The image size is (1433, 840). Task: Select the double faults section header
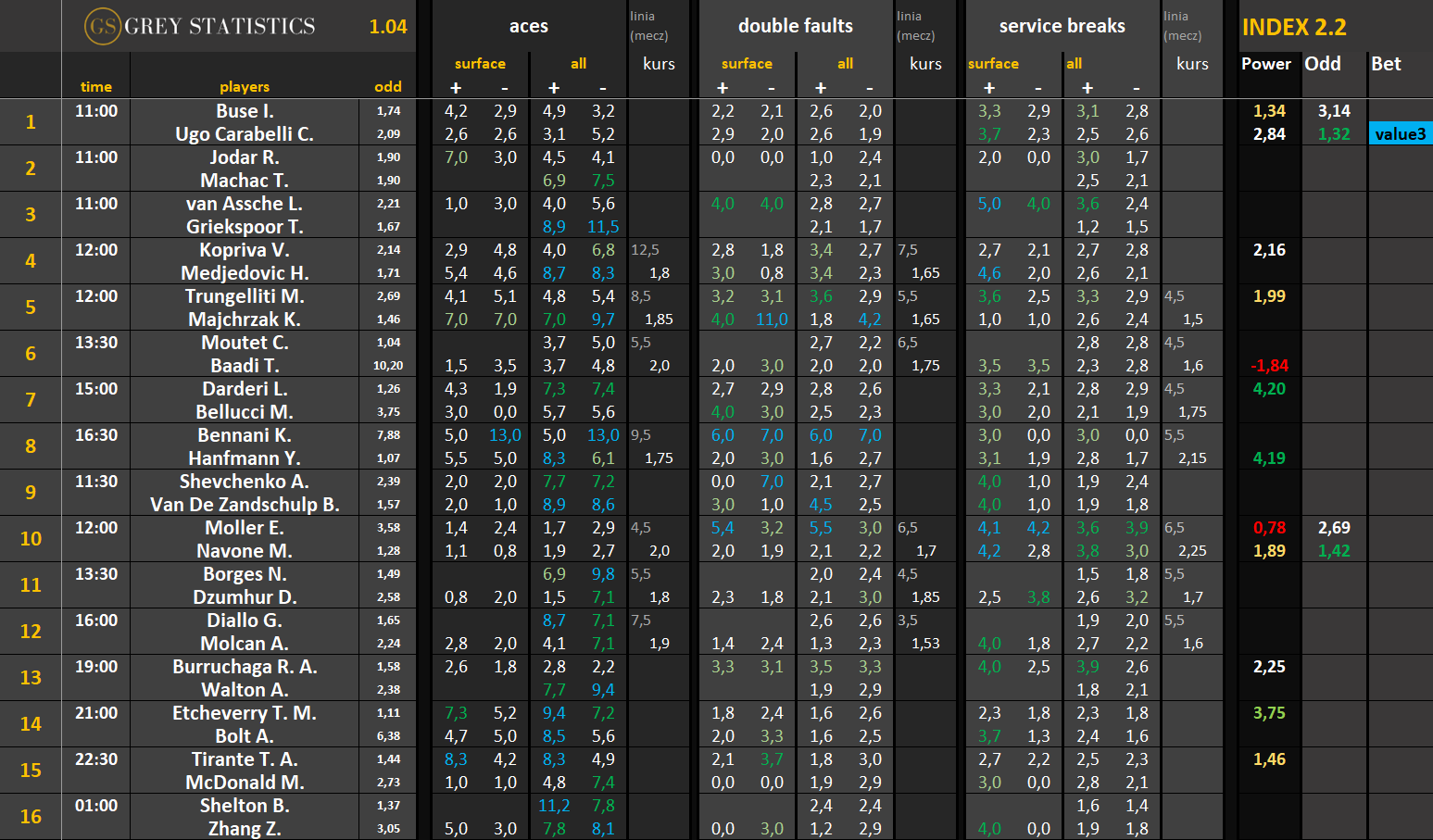tap(795, 27)
